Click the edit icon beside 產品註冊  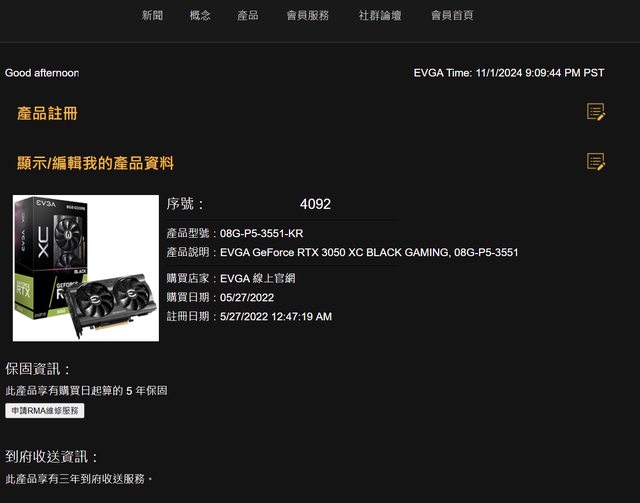pyautogui.click(x=596, y=112)
